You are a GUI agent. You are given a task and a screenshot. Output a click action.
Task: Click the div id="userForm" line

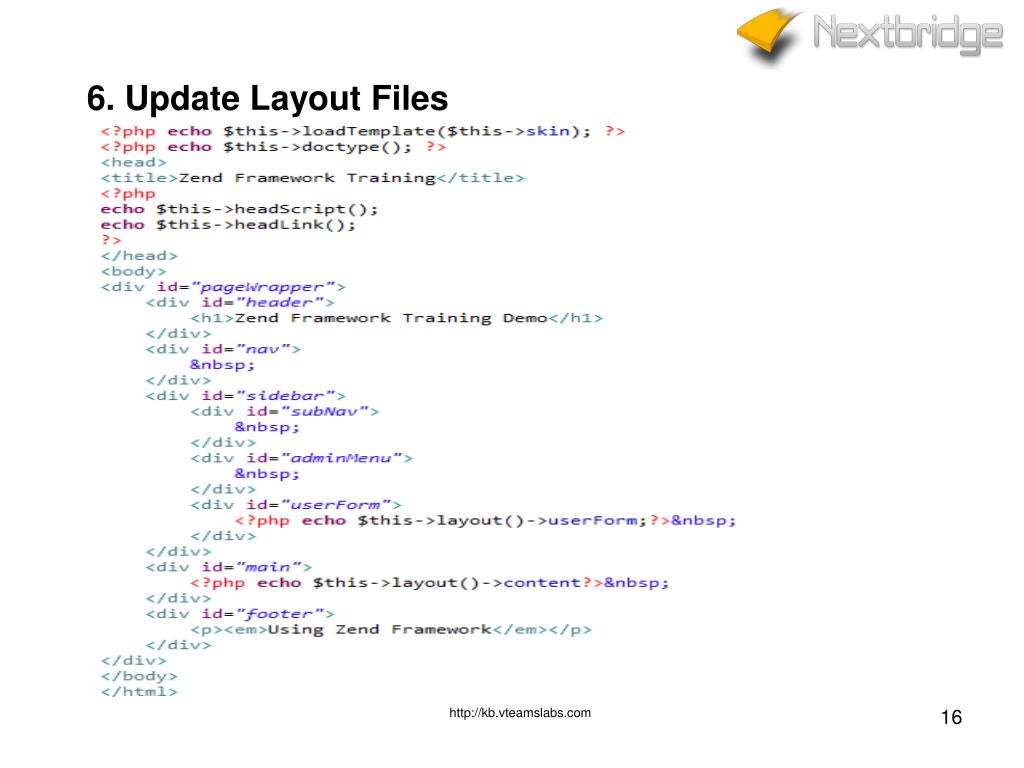[295, 505]
